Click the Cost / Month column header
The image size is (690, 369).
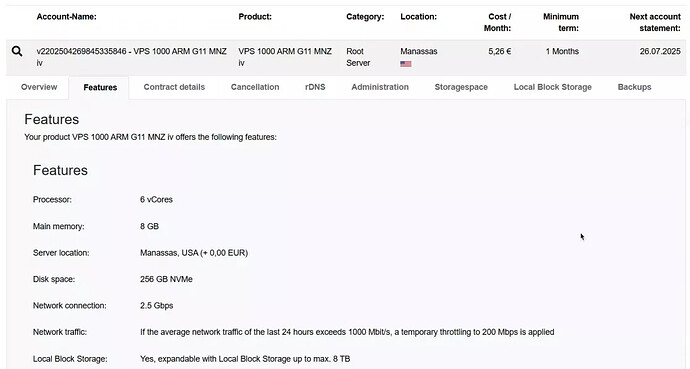[x=497, y=22]
